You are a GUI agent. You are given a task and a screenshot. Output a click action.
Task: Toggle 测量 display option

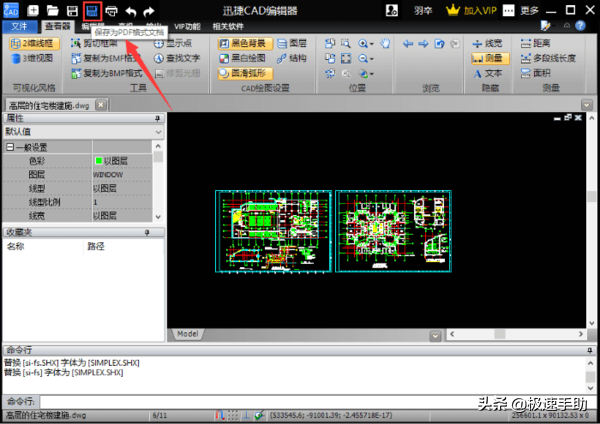tap(490, 58)
